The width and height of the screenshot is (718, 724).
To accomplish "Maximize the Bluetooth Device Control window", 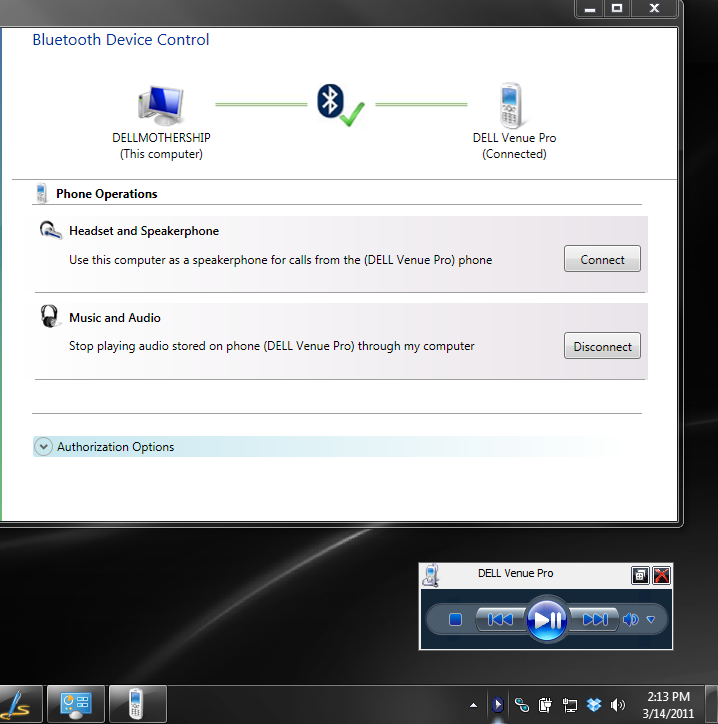I will 617,8.
